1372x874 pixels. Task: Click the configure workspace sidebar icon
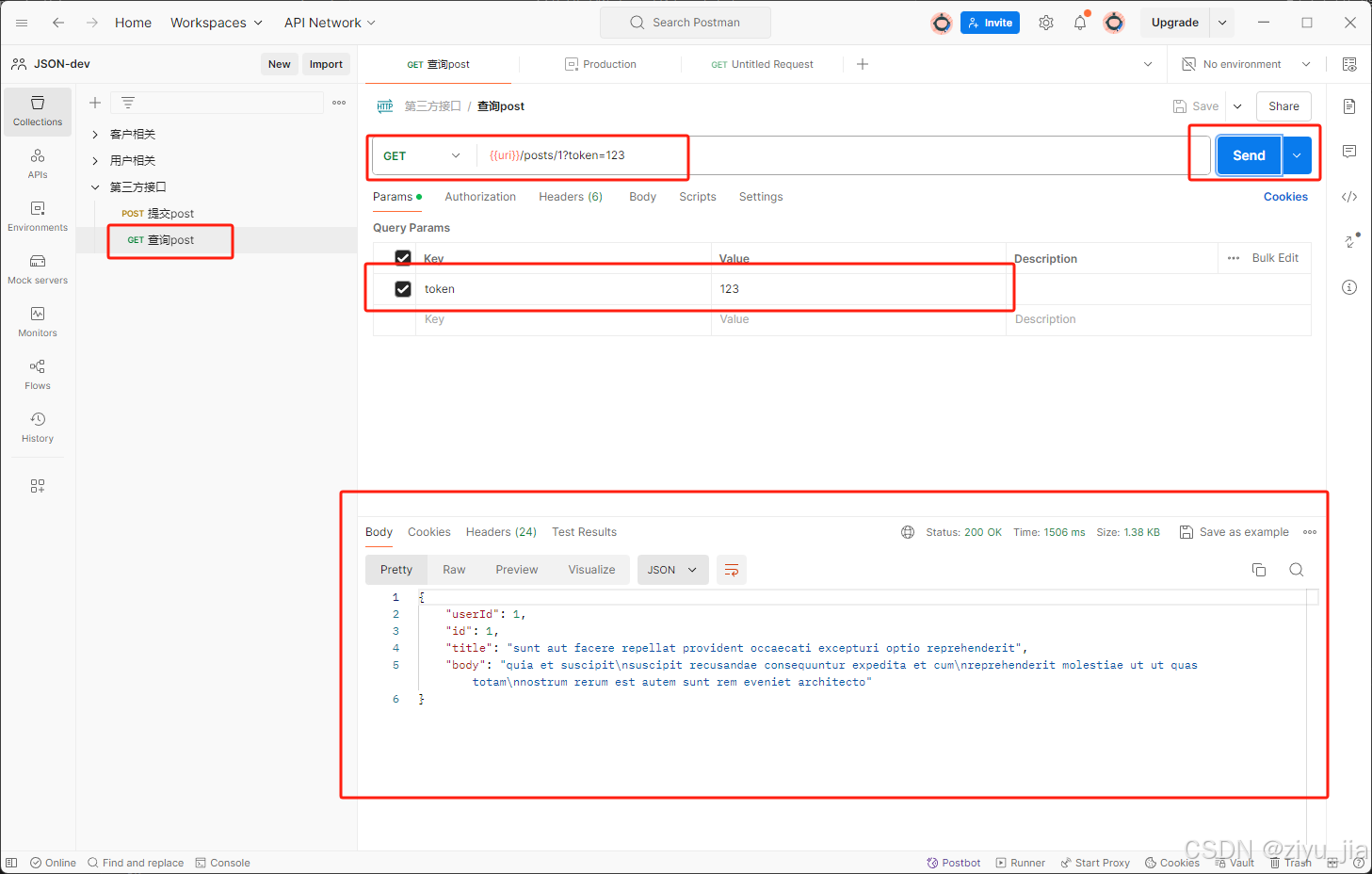[x=38, y=486]
